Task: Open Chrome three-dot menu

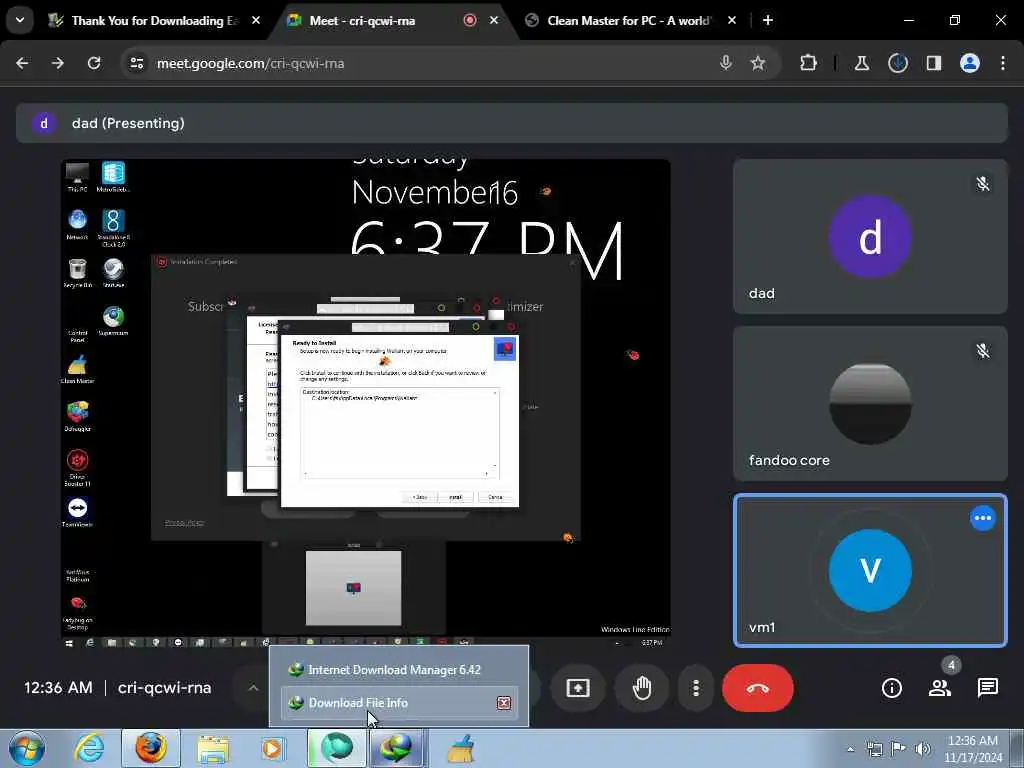Action: tap(1002, 63)
